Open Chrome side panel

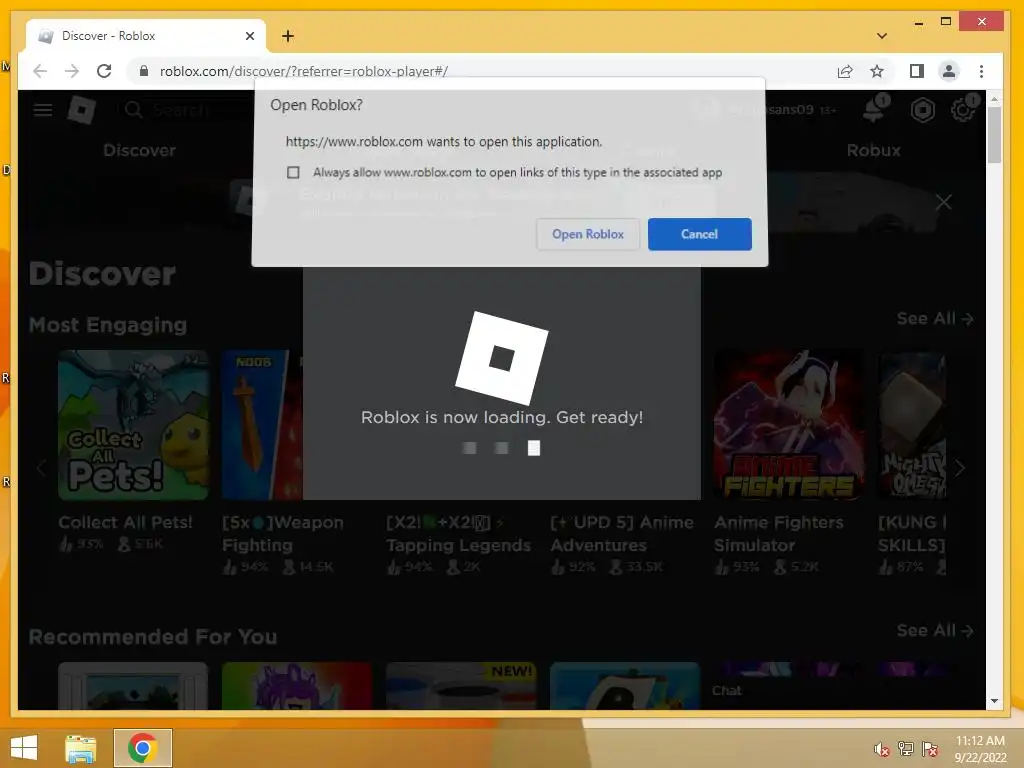click(x=917, y=71)
